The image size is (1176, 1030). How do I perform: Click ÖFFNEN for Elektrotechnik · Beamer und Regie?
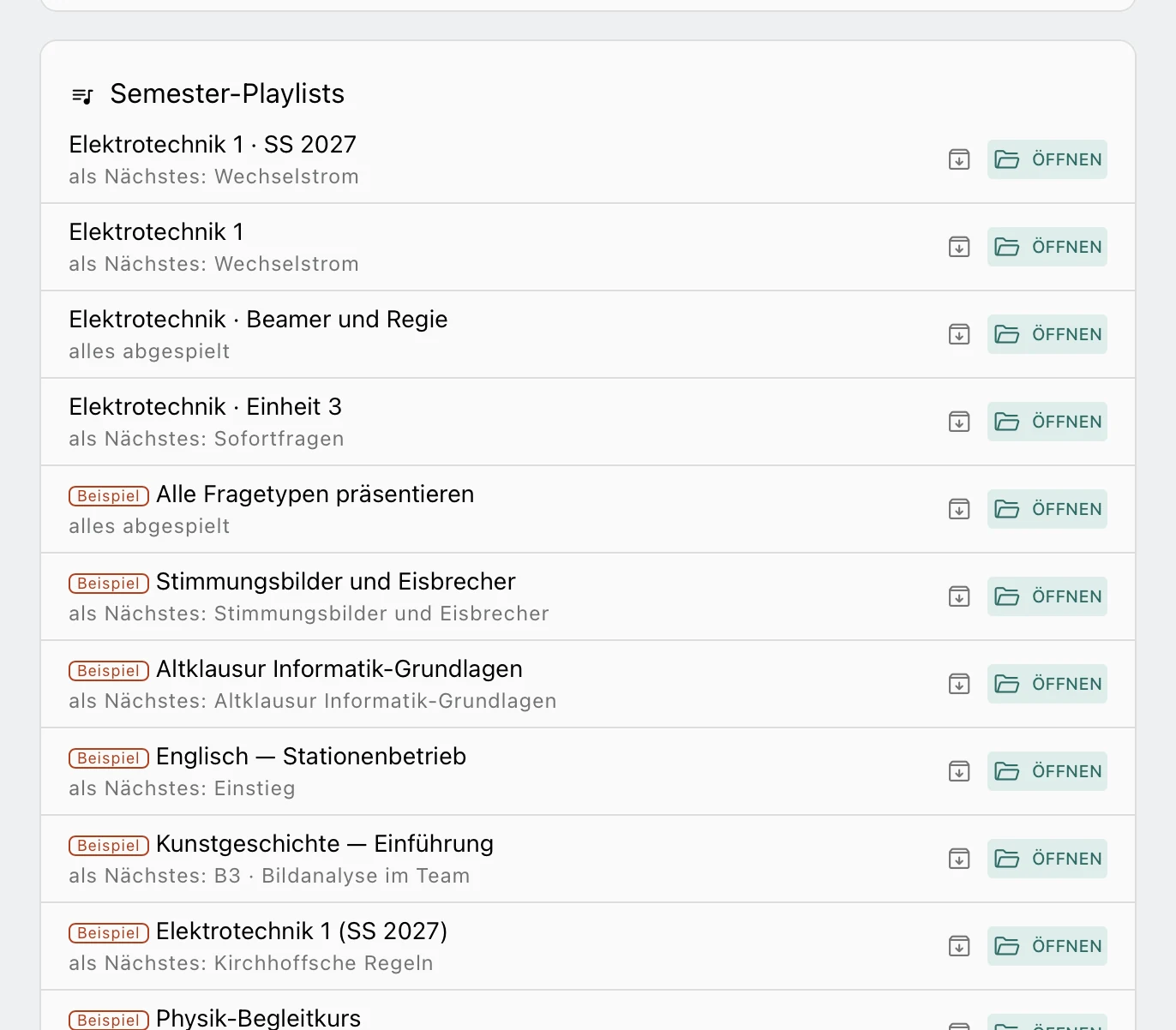click(x=1047, y=334)
